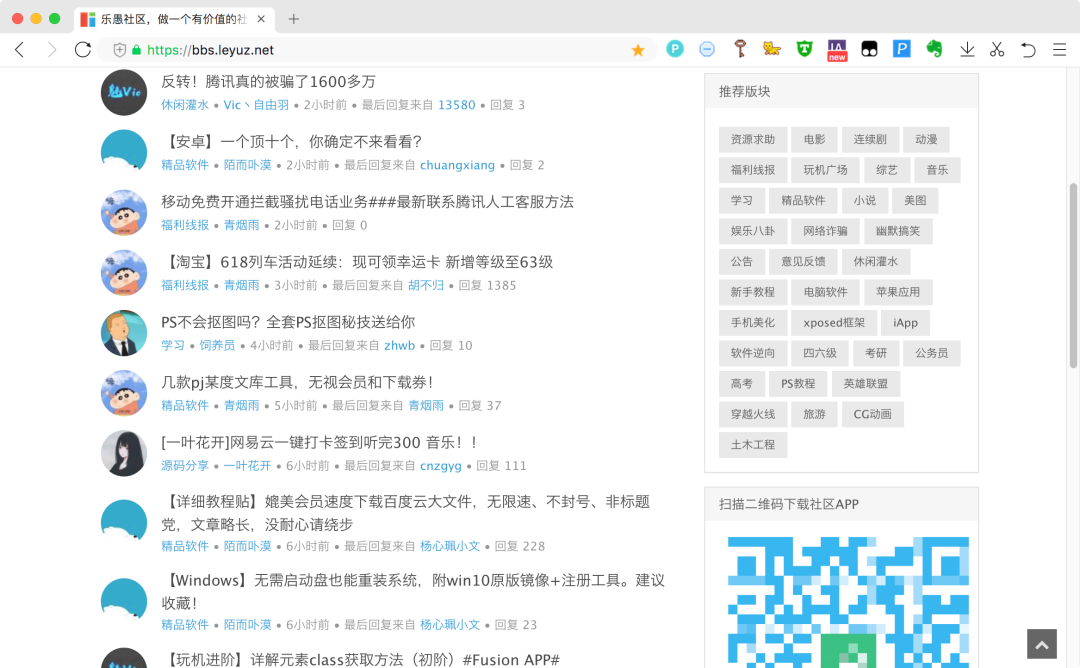This screenshot has height=668, width=1080.
Task: Open the browser hamburger menu
Action: 1059,49
